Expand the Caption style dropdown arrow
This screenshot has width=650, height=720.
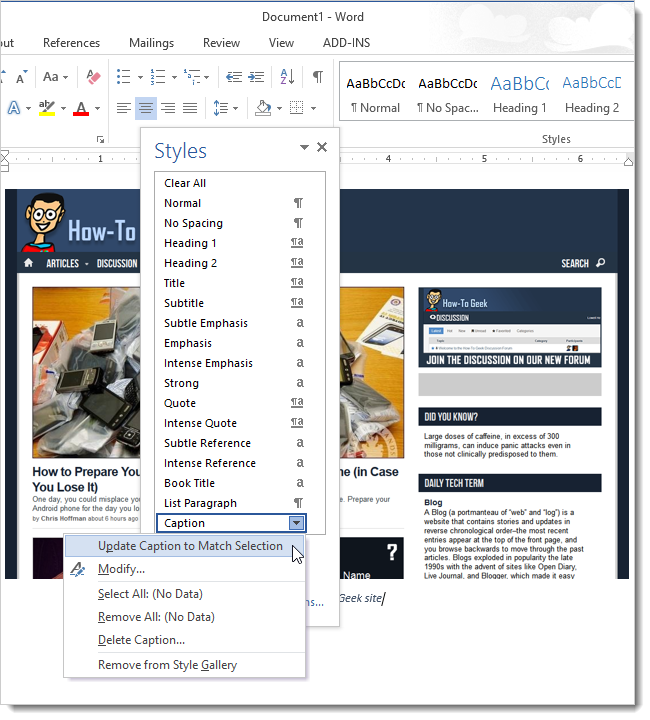pyautogui.click(x=297, y=523)
